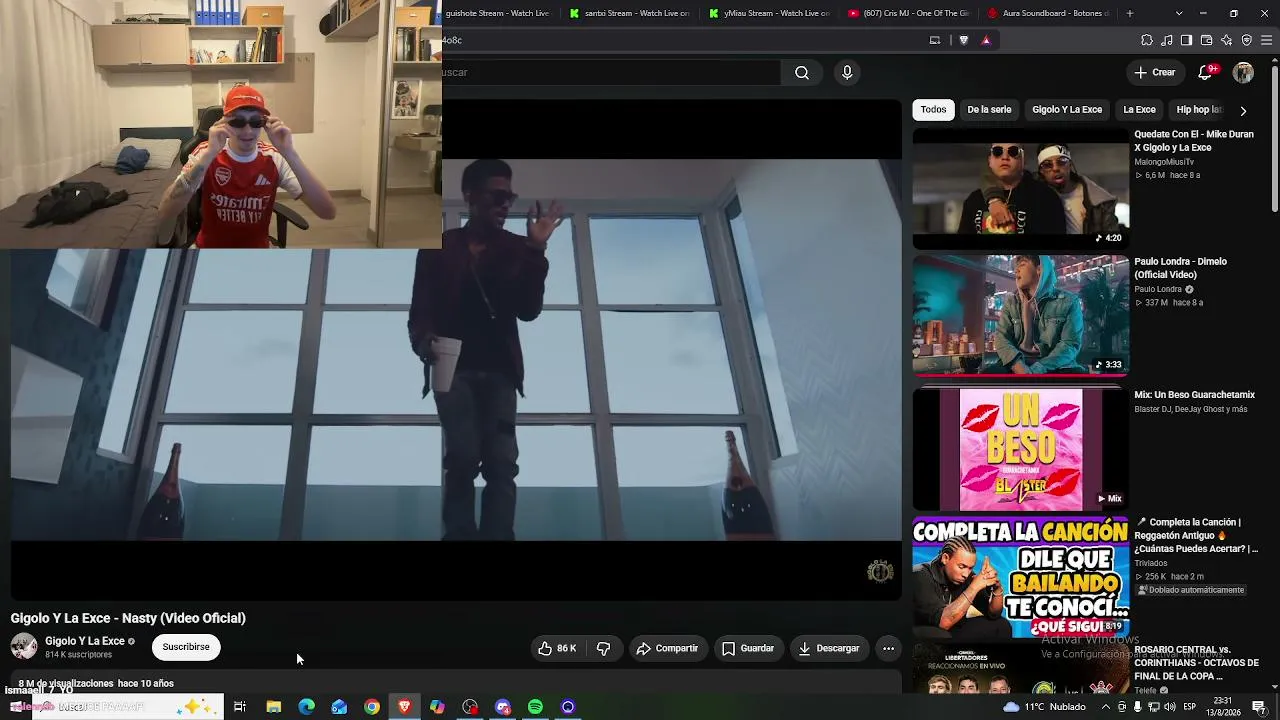Viewport: 1280px width, 720px height.
Task: Show hidden system tray icons
Action: click(1106, 707)
